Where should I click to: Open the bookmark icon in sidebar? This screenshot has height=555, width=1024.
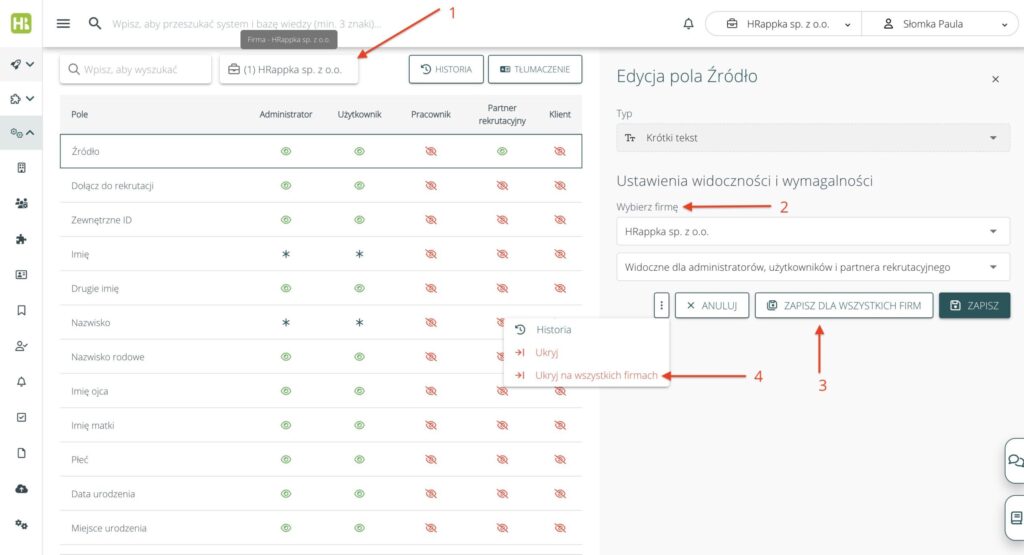point(21,310)
